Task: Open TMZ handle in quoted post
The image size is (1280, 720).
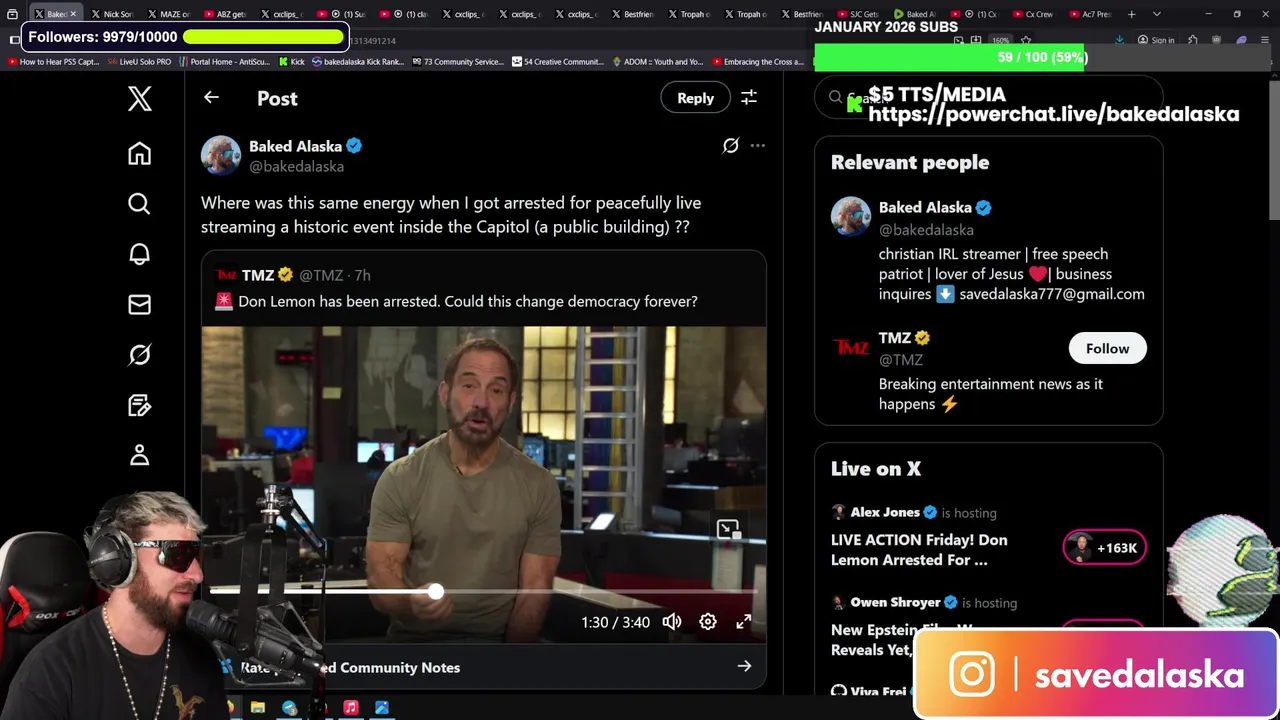Action: tap(320, 275)
